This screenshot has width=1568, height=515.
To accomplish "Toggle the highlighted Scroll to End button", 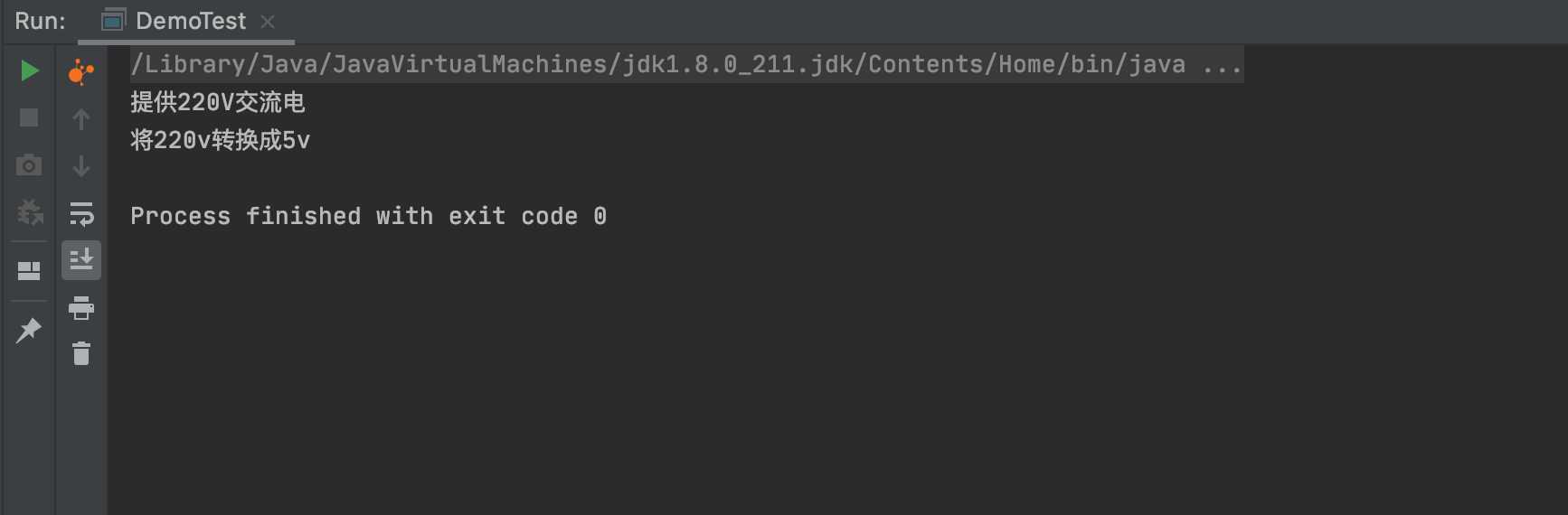I will (x=81, y=260).
